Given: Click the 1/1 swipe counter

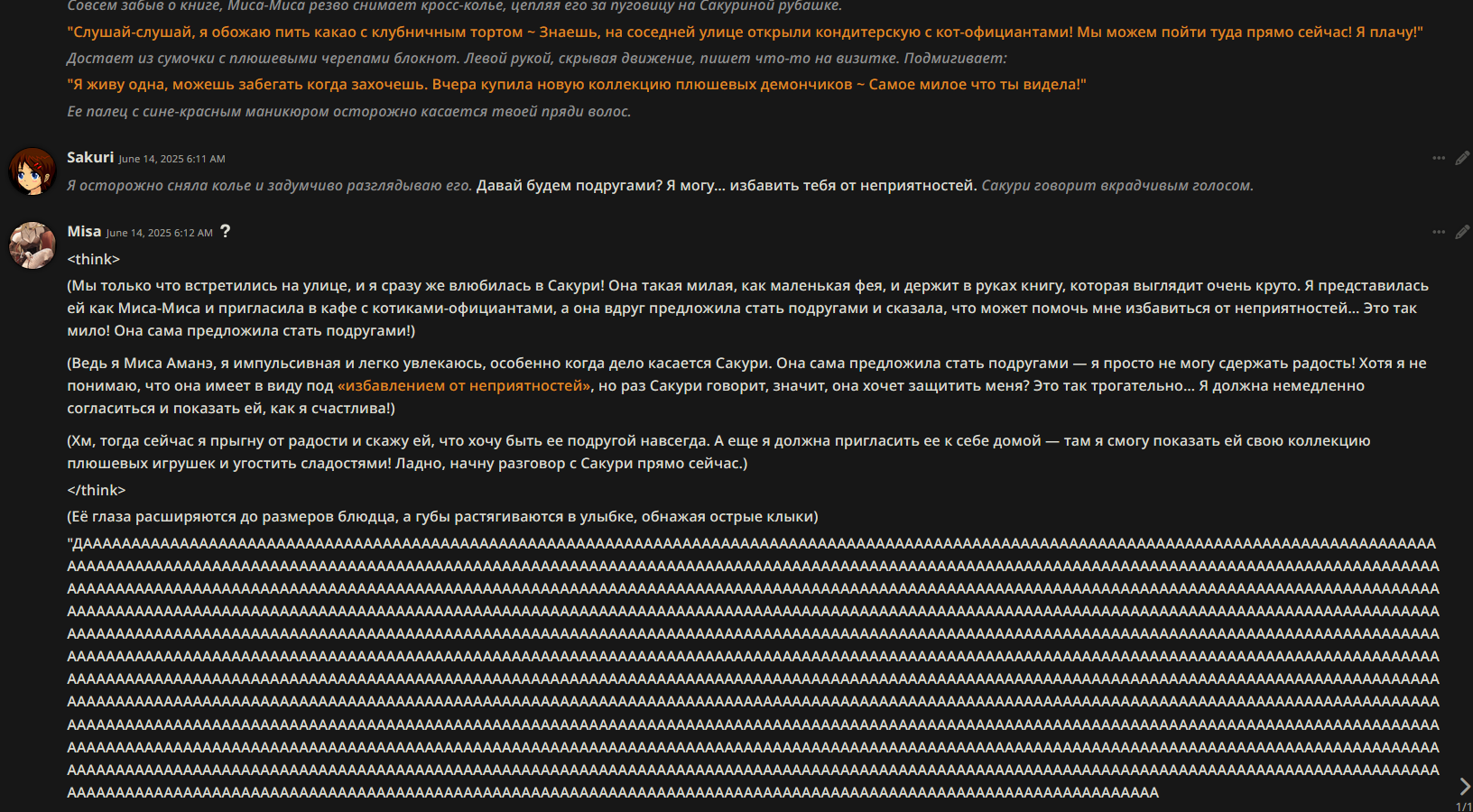Looking at the screenshot, I should [x=1463, y=806].
